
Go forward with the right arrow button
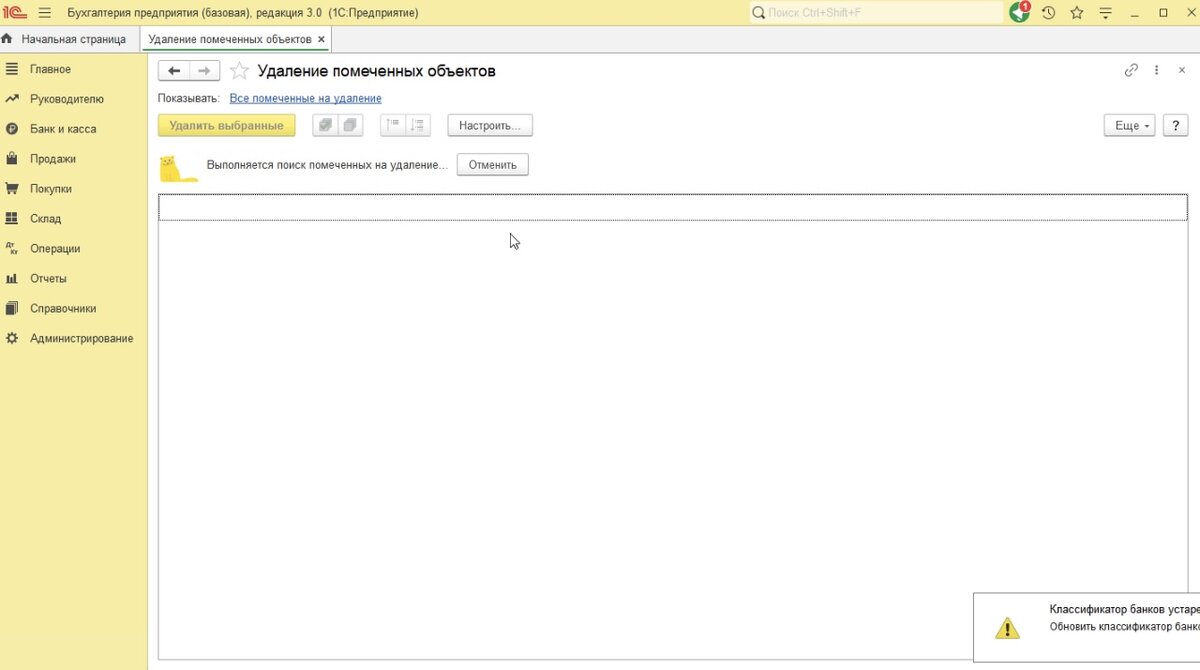click(x=205, y=71)
